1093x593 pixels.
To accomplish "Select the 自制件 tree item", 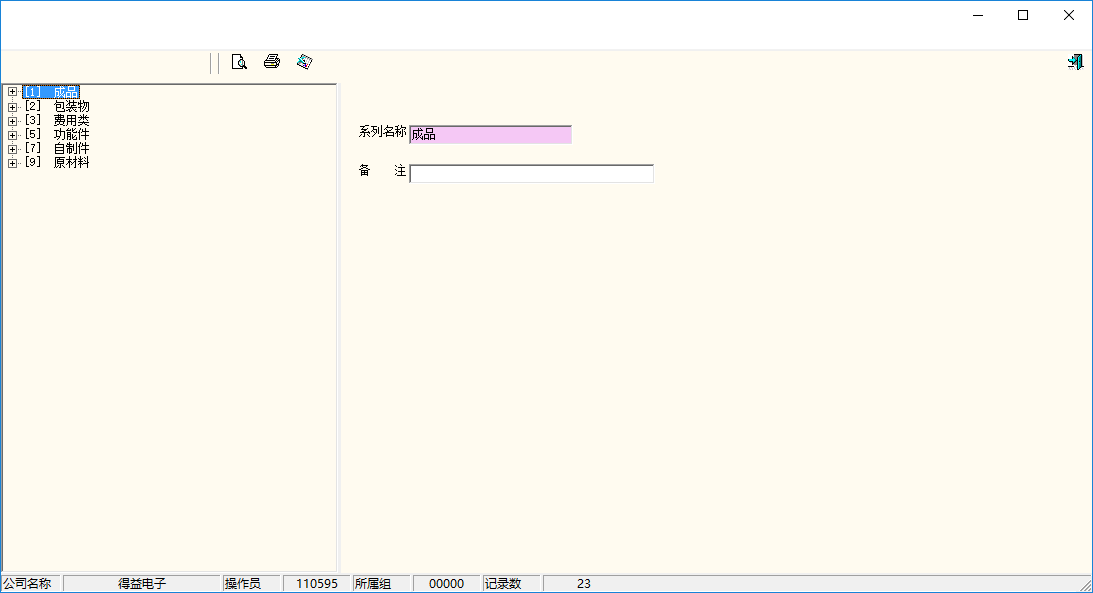I will (57, 148).
